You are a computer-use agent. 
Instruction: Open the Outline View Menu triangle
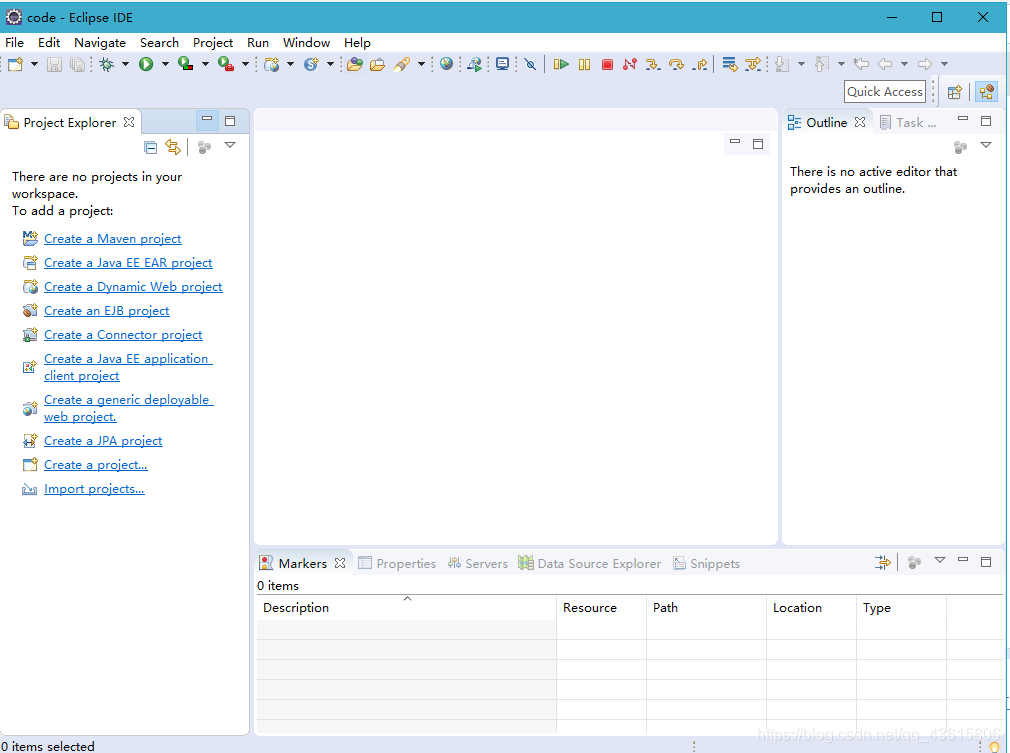[986, 146]
